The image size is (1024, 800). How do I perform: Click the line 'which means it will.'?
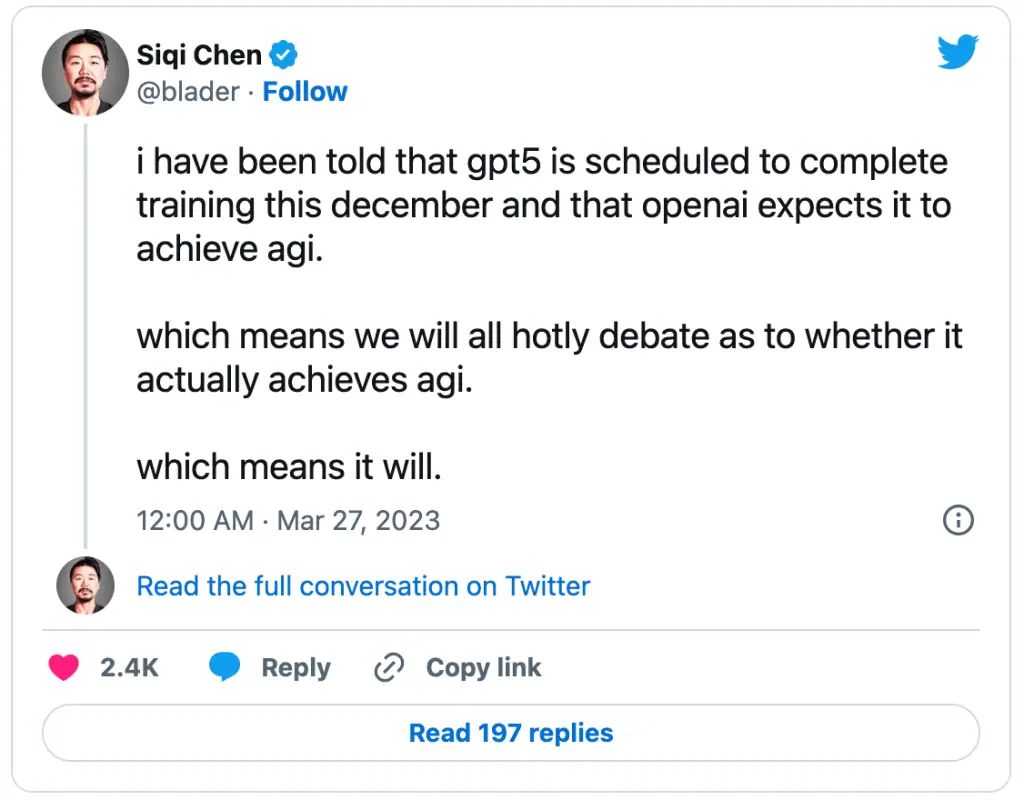288,466
